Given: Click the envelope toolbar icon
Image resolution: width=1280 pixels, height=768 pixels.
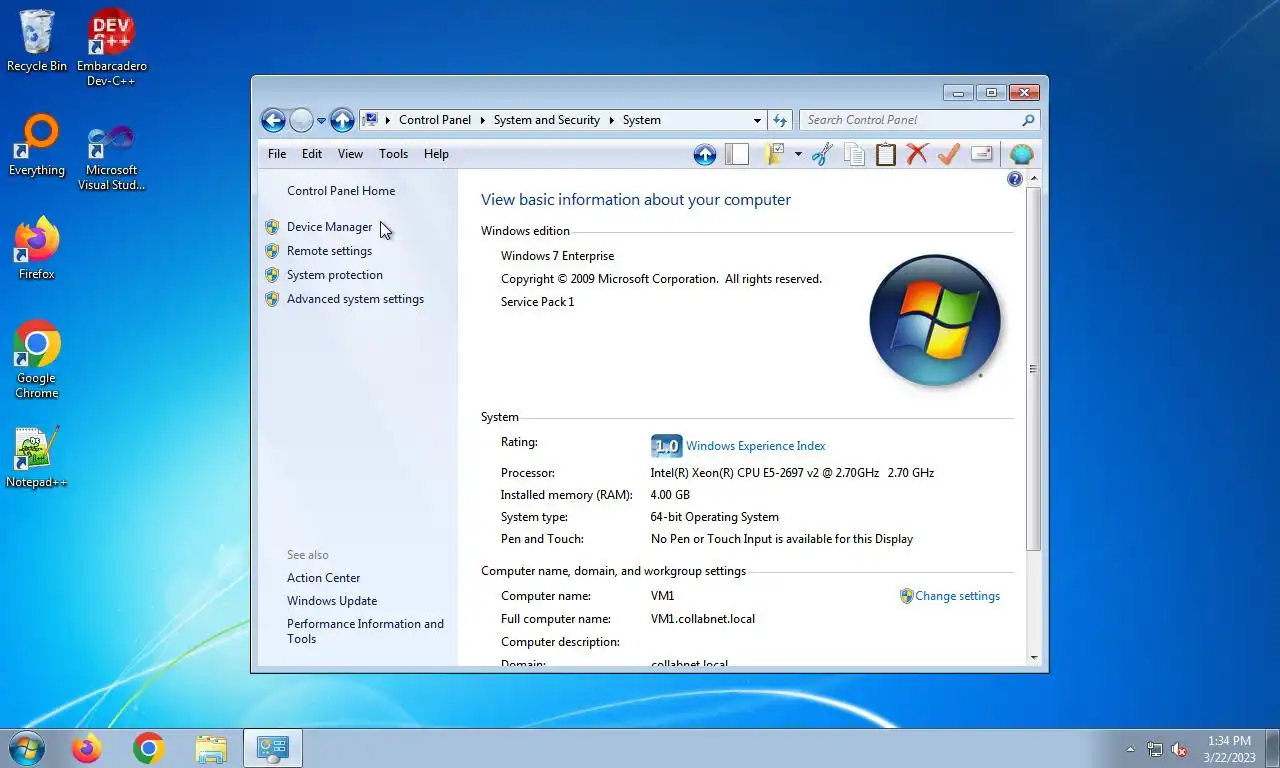Looking at the screenshot, I should point(982,154).
